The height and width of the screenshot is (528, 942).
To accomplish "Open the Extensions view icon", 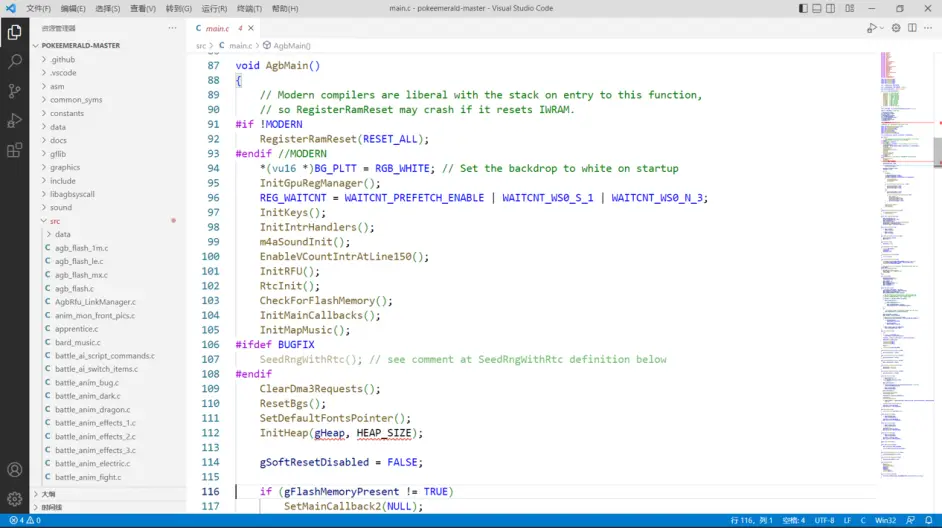I will (x=14, y=150).
